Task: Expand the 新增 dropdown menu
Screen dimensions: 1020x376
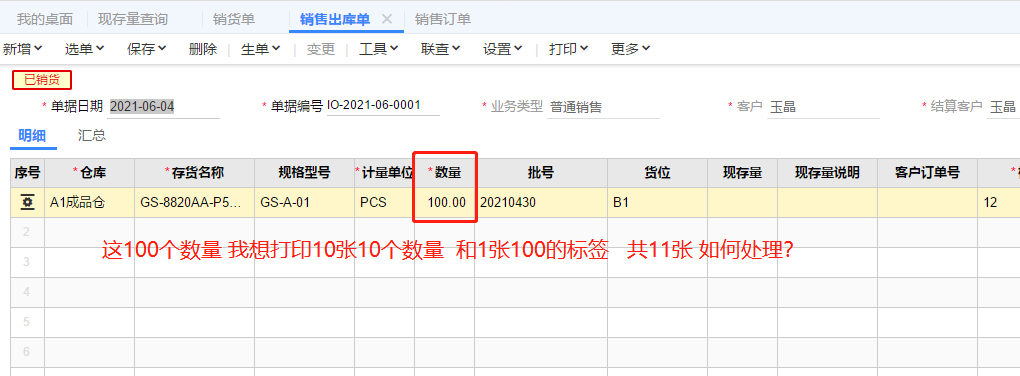Action: click(23, 49)
